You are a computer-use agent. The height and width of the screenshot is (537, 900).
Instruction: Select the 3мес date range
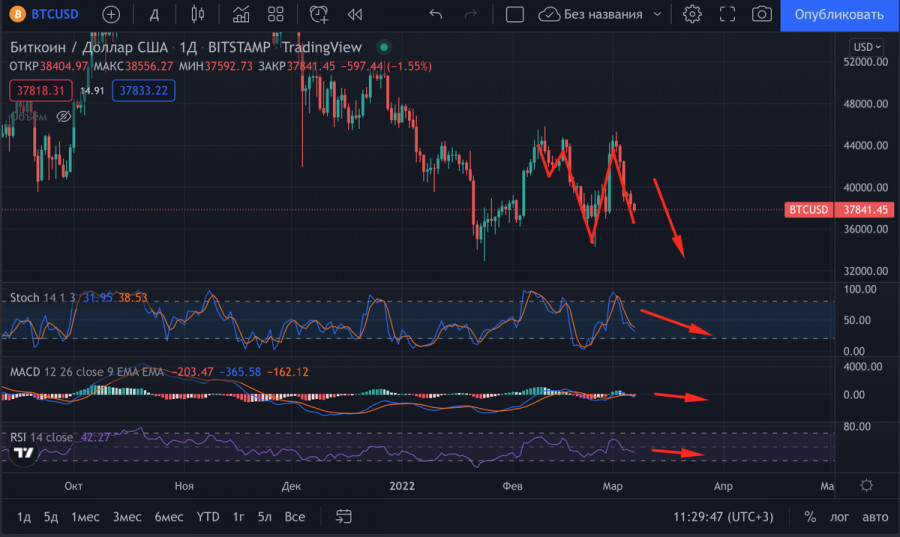(x=127, y=517)
